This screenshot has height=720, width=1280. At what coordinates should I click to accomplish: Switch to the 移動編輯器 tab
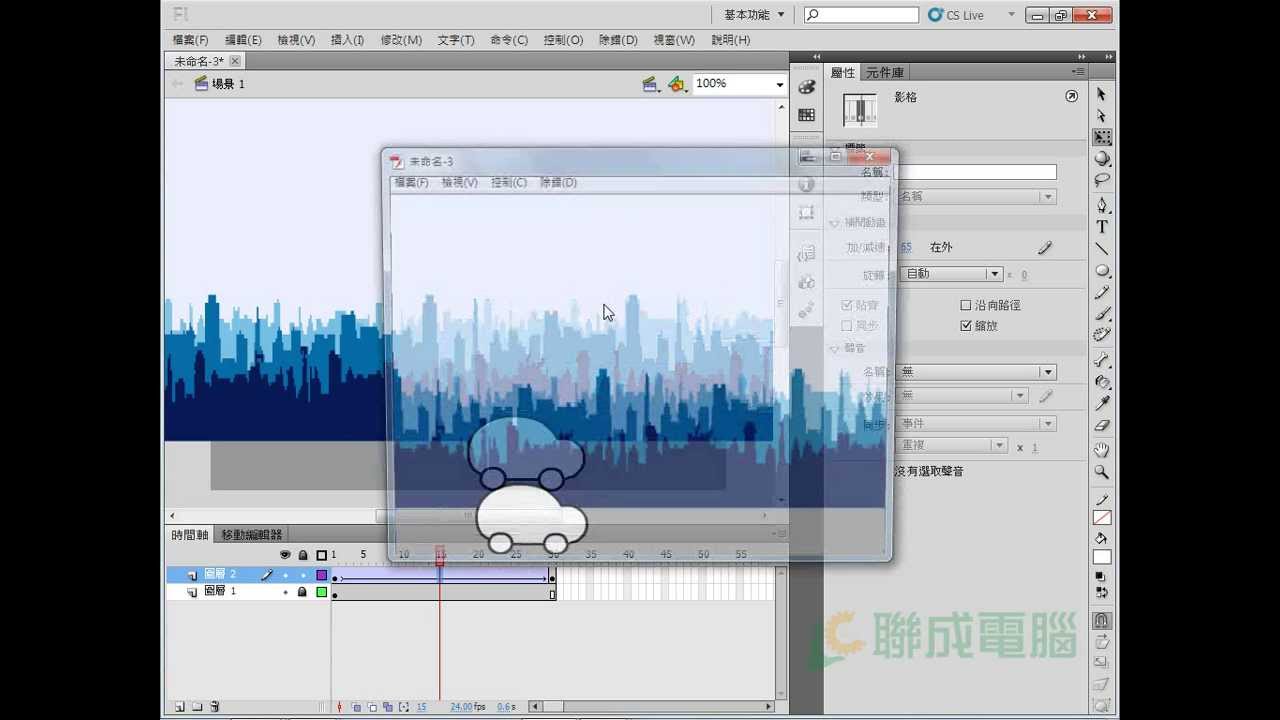(x=252, y=535)
